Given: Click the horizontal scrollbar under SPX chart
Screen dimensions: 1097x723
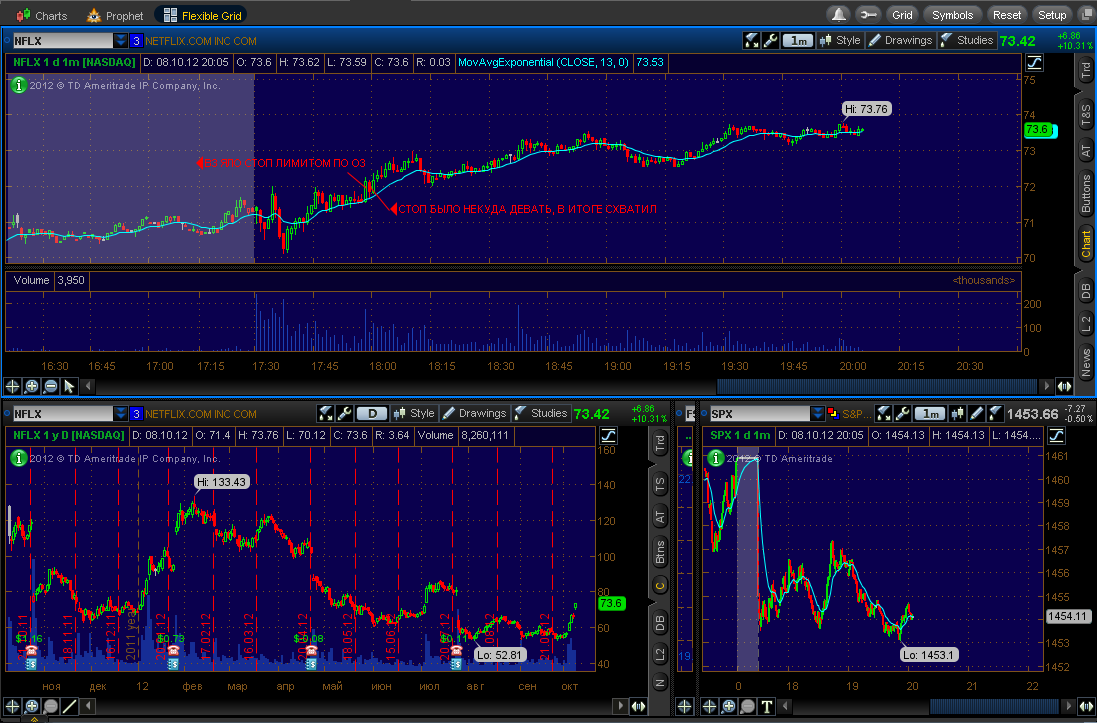Looking at the screenshot, I should 994,706.
